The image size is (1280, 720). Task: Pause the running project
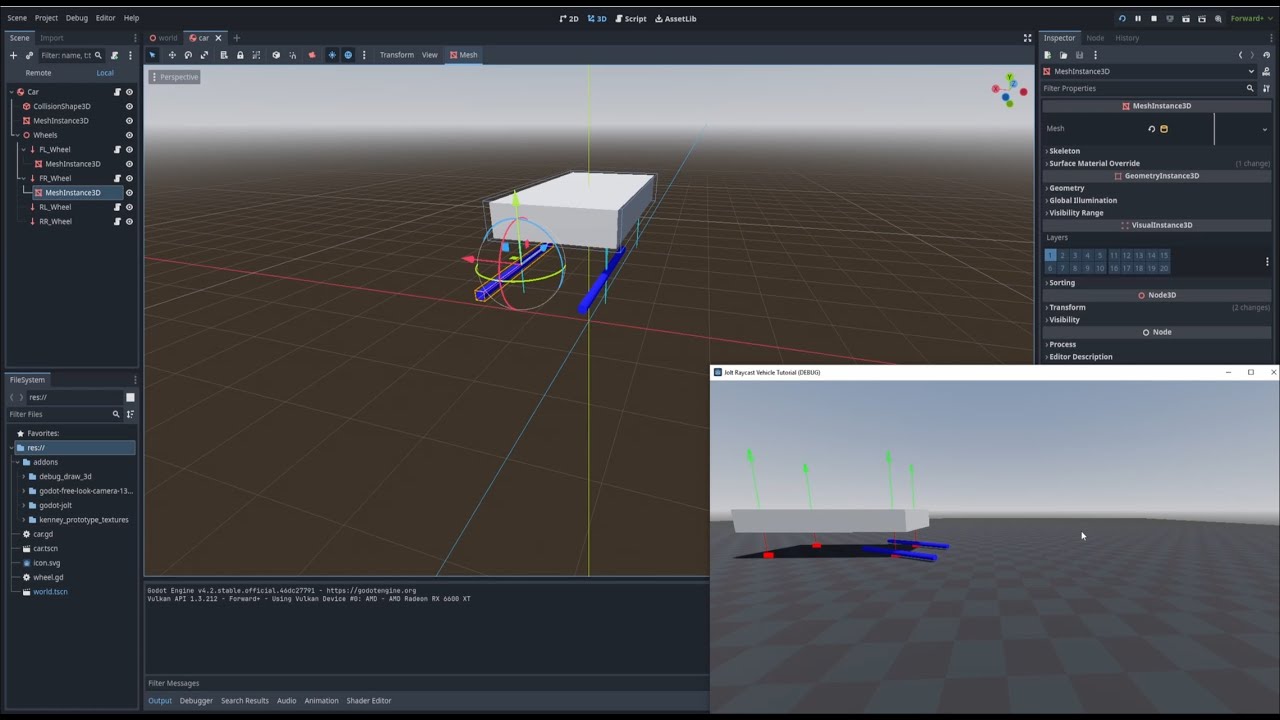click(x=1137, y=18)
